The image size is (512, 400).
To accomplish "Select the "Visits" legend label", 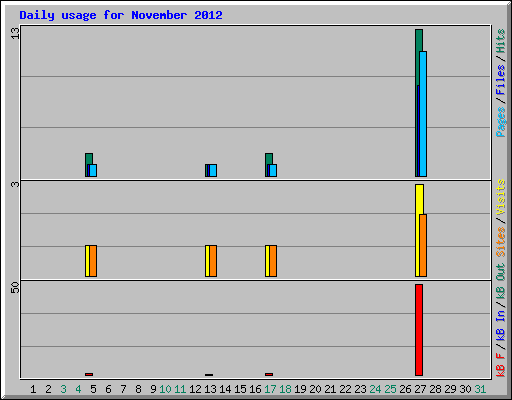I will 500,197.
